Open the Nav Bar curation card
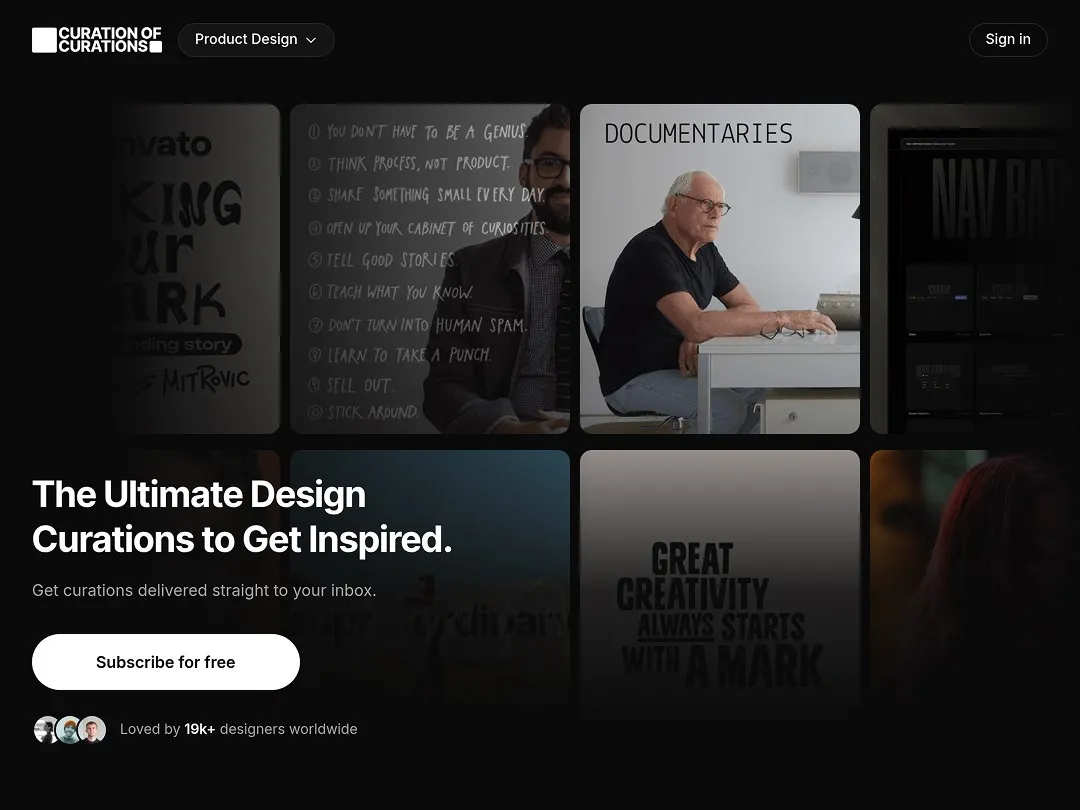 [975, 269]
